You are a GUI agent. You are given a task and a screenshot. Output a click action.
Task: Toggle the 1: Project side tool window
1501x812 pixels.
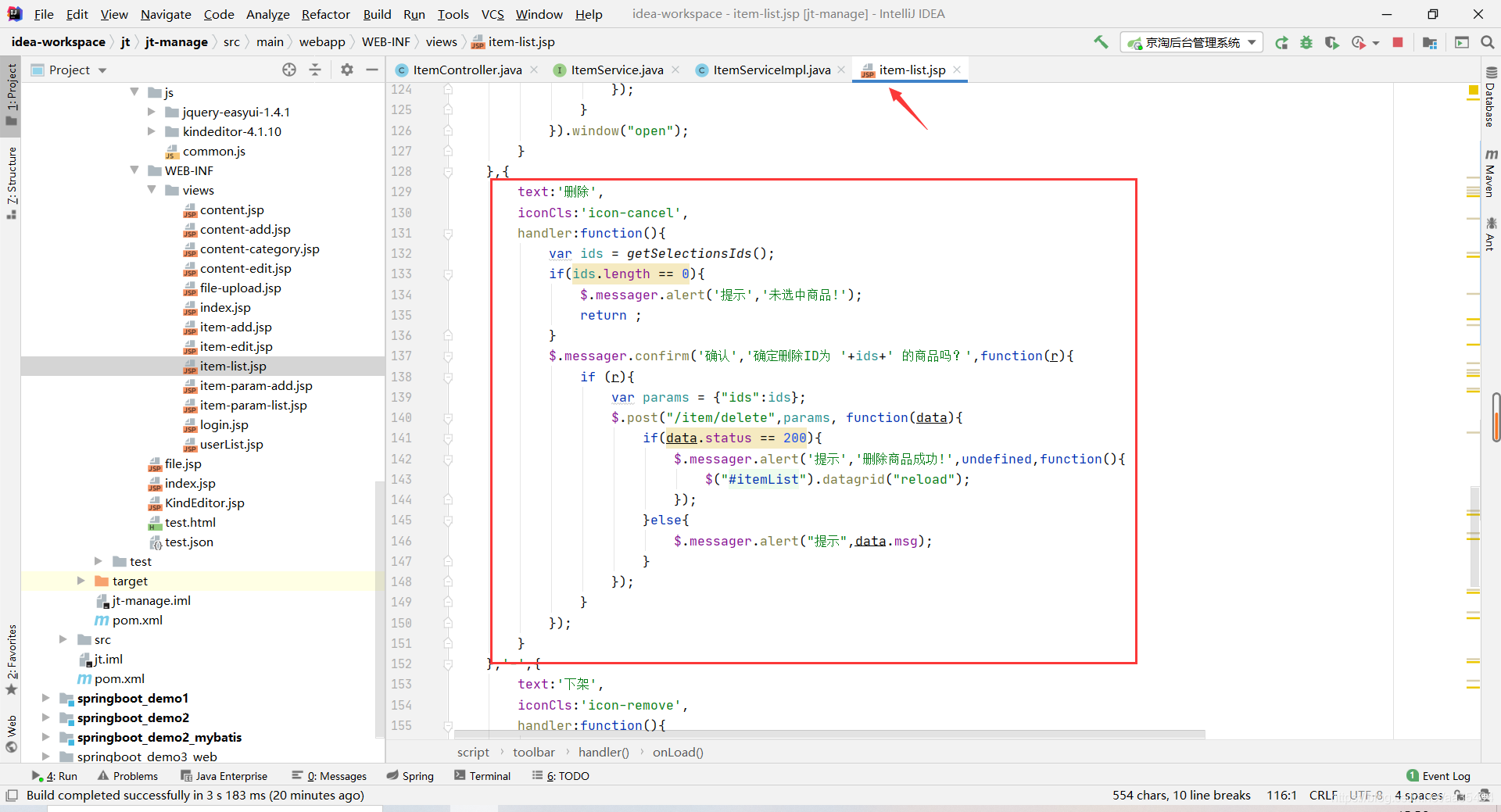pos(12,95)
